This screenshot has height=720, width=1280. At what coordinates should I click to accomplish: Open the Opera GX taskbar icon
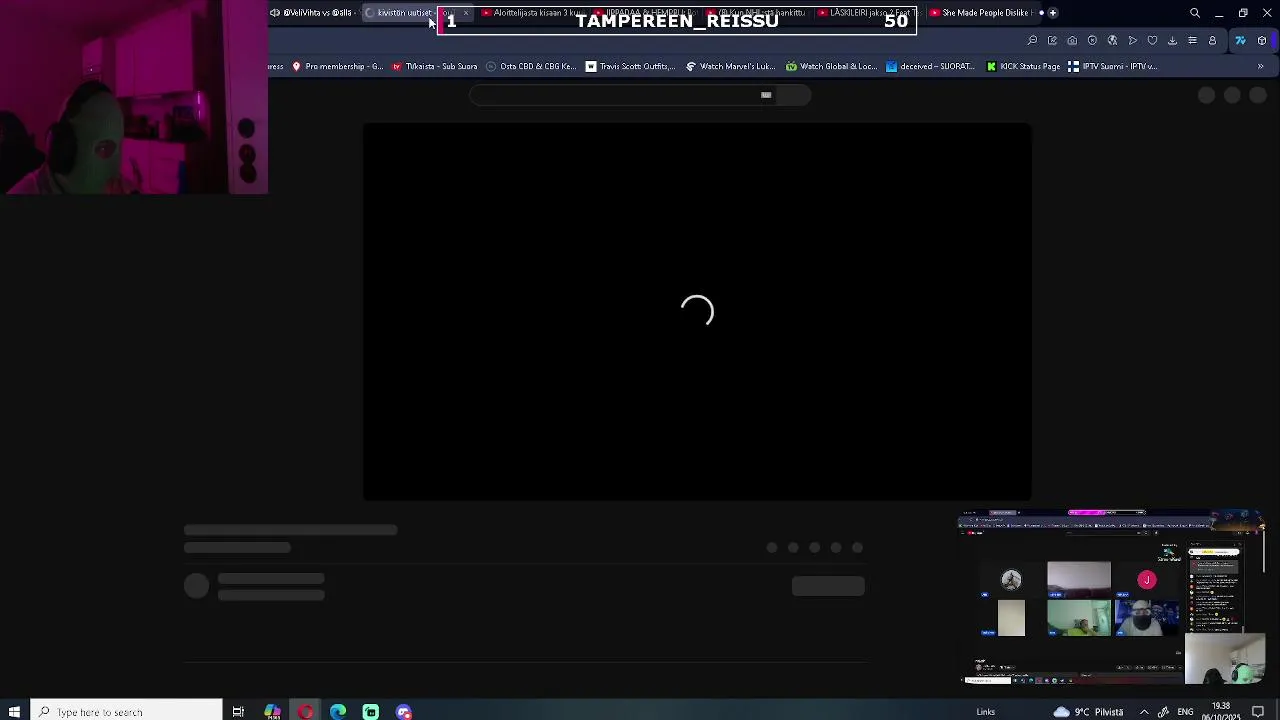[x=305, y=712]
